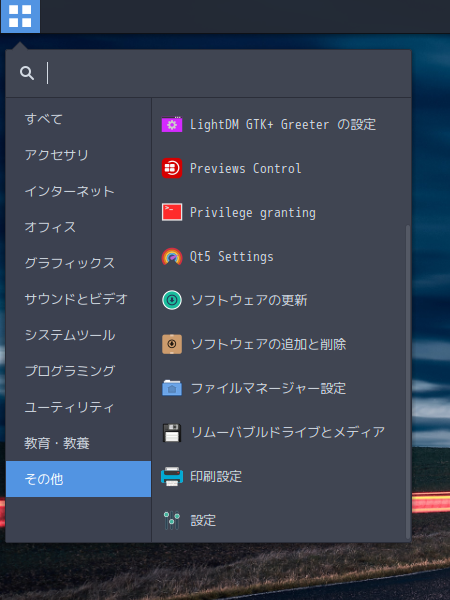Click the 設定 sliders icon
Viewport: 450px width, 600px height.
pyautogui.click(x=172, y=520)
